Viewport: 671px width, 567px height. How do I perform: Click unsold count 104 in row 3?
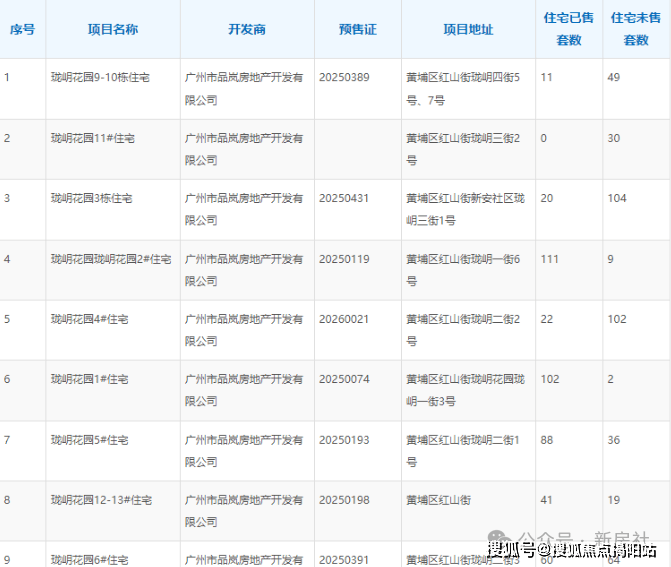coord(617,198)
